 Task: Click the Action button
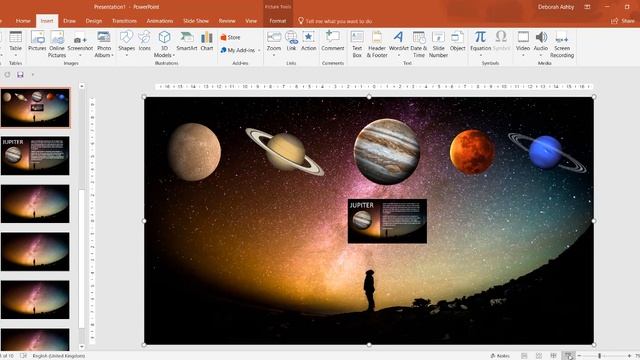[309, 41]
